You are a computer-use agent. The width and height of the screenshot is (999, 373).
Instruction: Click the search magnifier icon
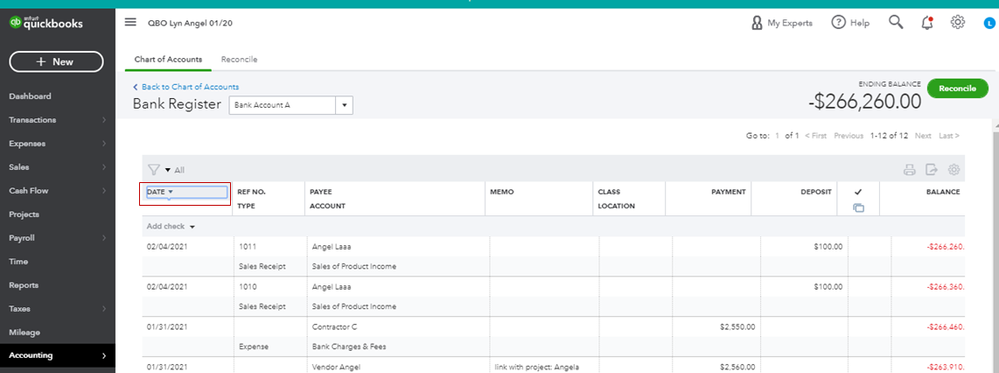click(896, 22)
